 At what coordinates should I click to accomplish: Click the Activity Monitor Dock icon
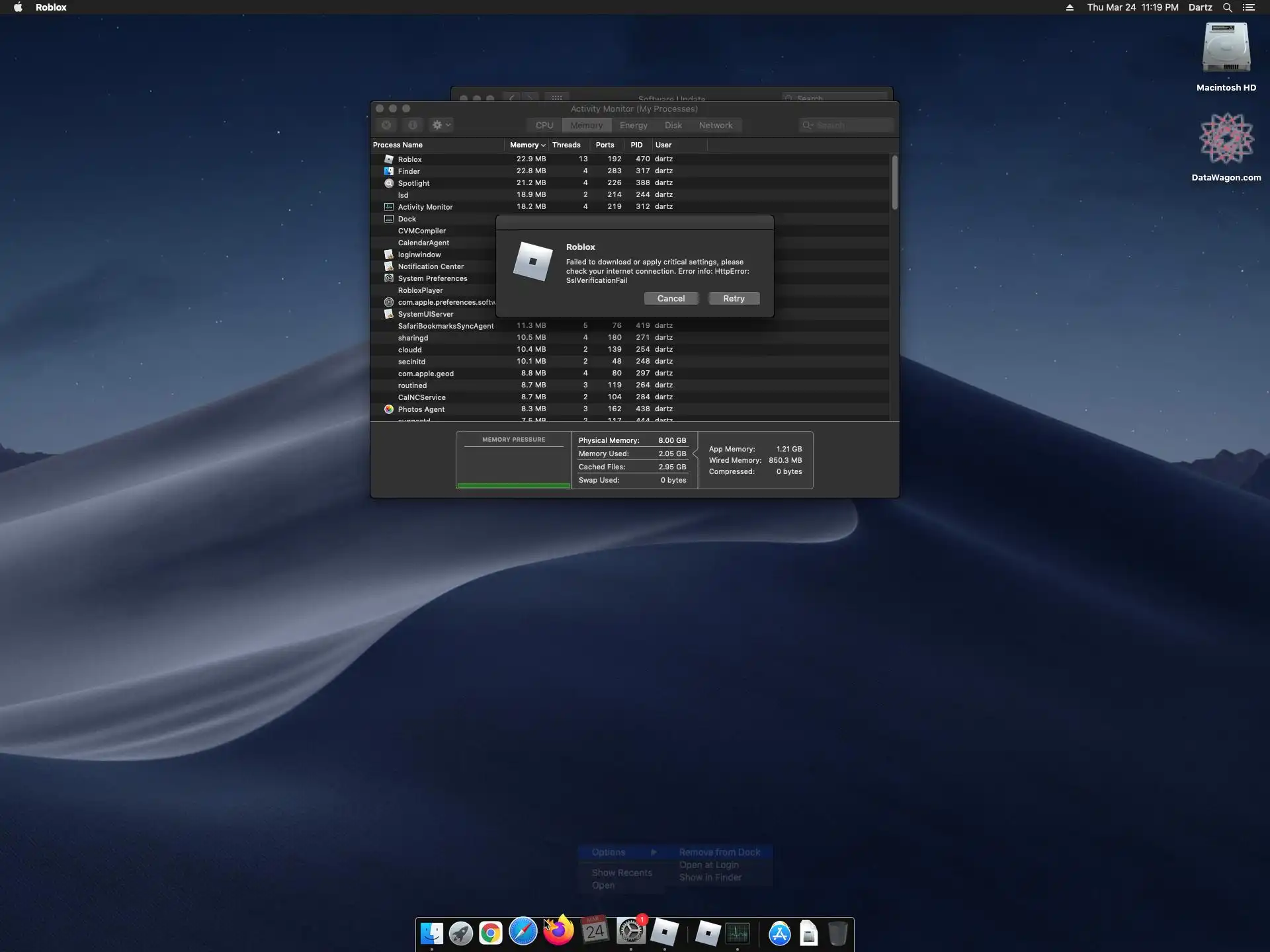738,933
